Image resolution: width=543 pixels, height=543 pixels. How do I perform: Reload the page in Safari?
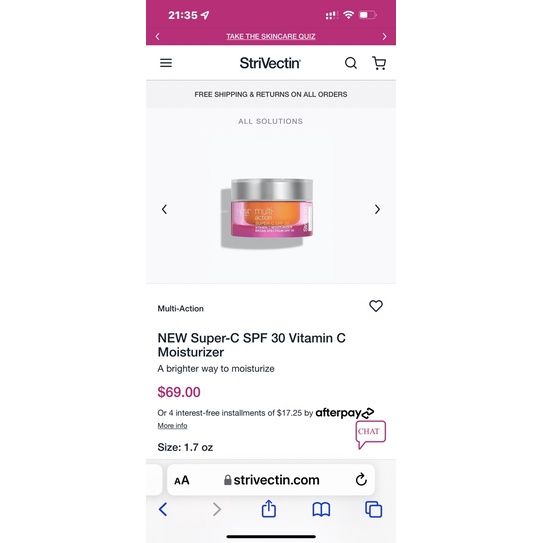[361, 480]
